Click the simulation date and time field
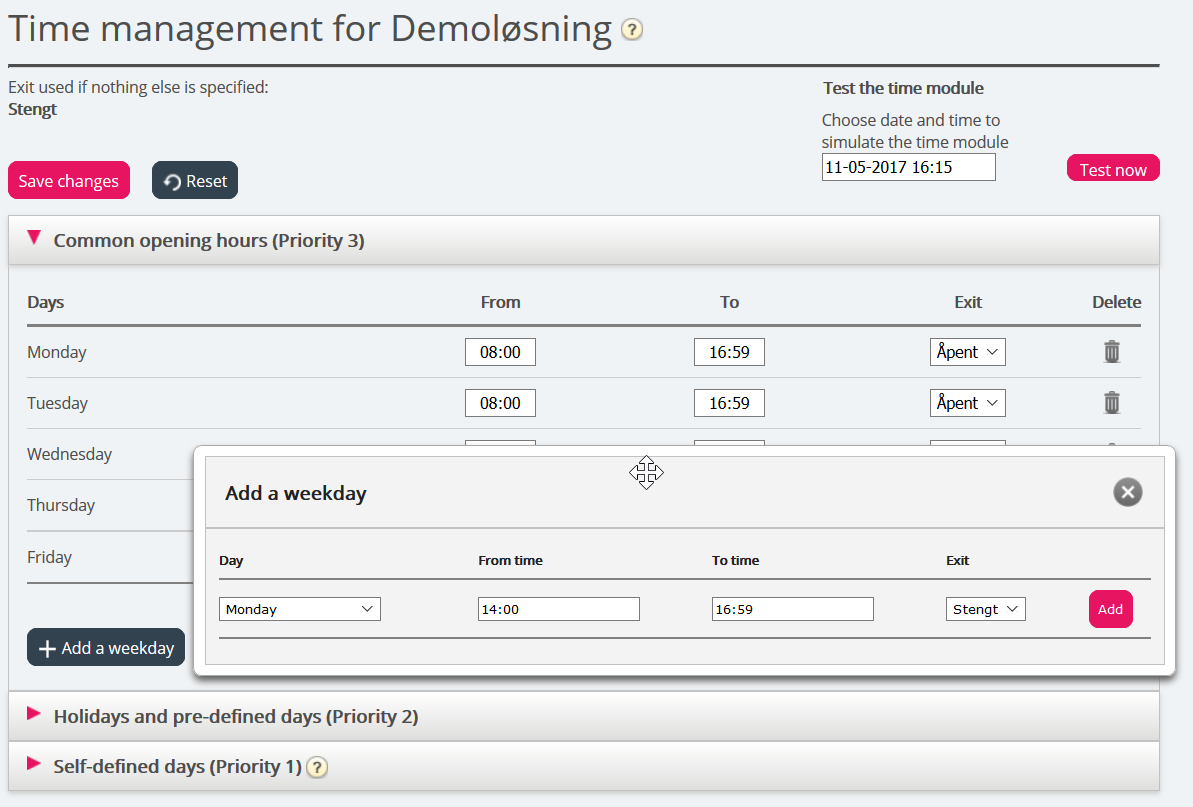Image resolution: width=1193 pixels, height=807 pixels. 908,168
